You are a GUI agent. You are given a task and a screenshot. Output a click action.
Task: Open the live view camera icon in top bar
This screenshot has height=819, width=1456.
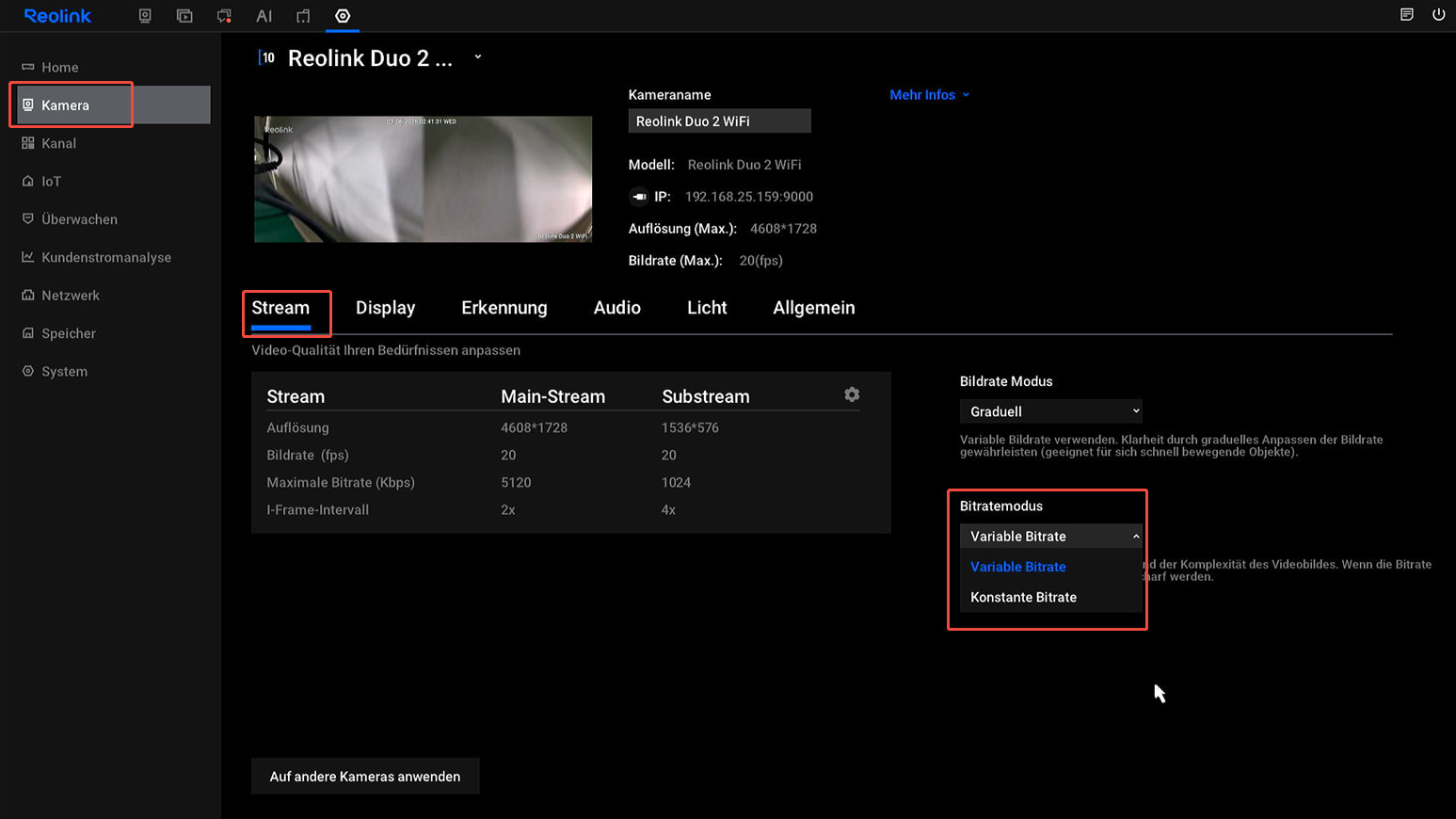145,16
